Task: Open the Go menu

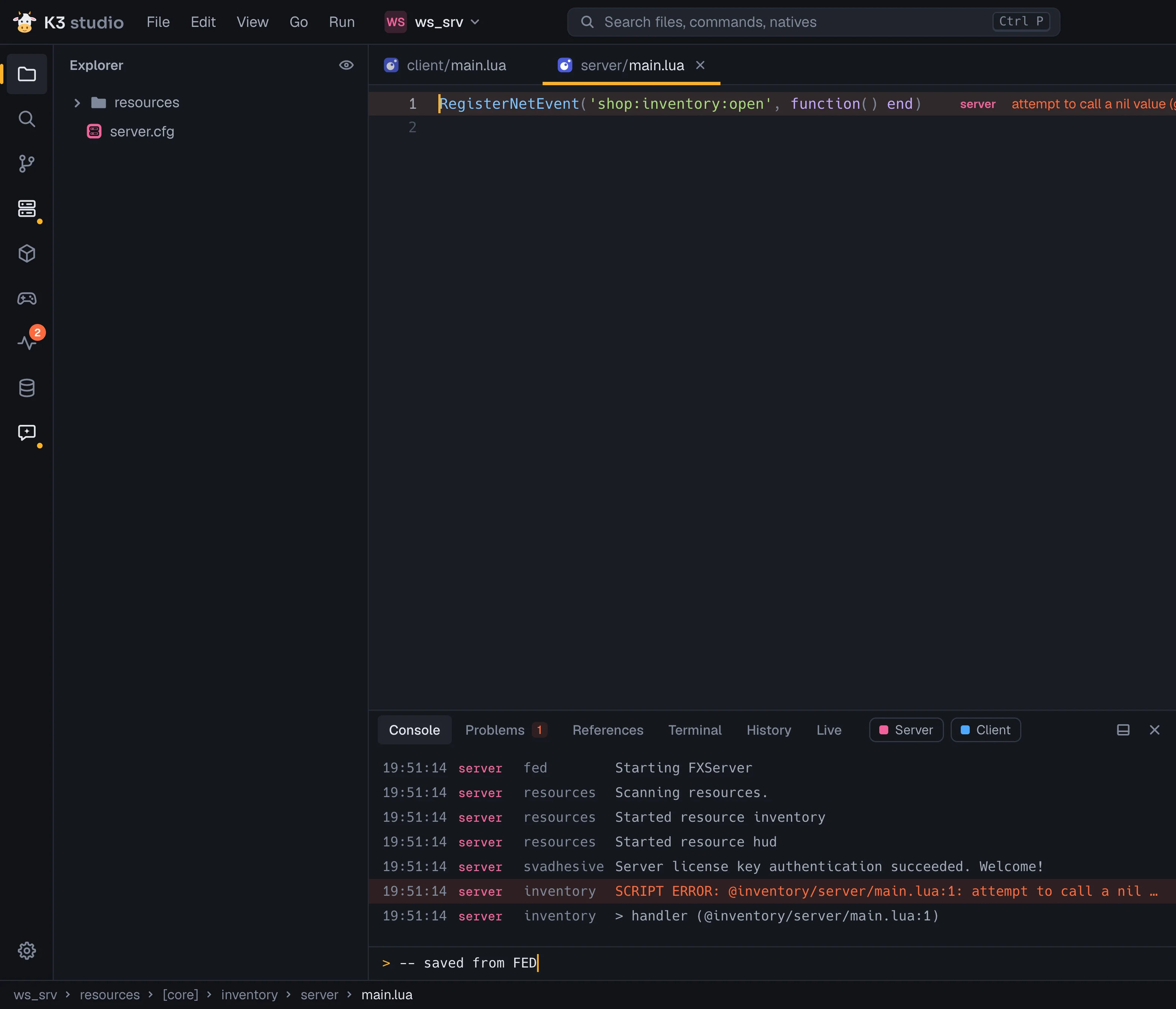Action: [x=299, y=22]
